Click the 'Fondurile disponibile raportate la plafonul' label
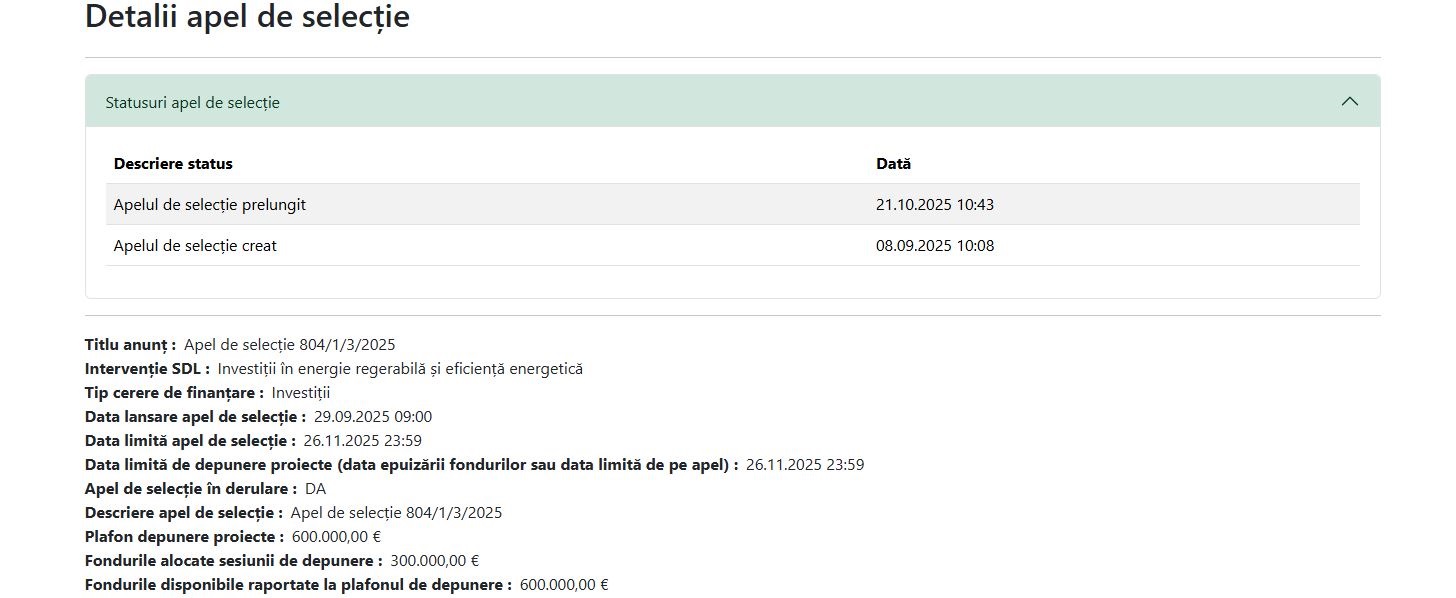 (x=298, y=585)
